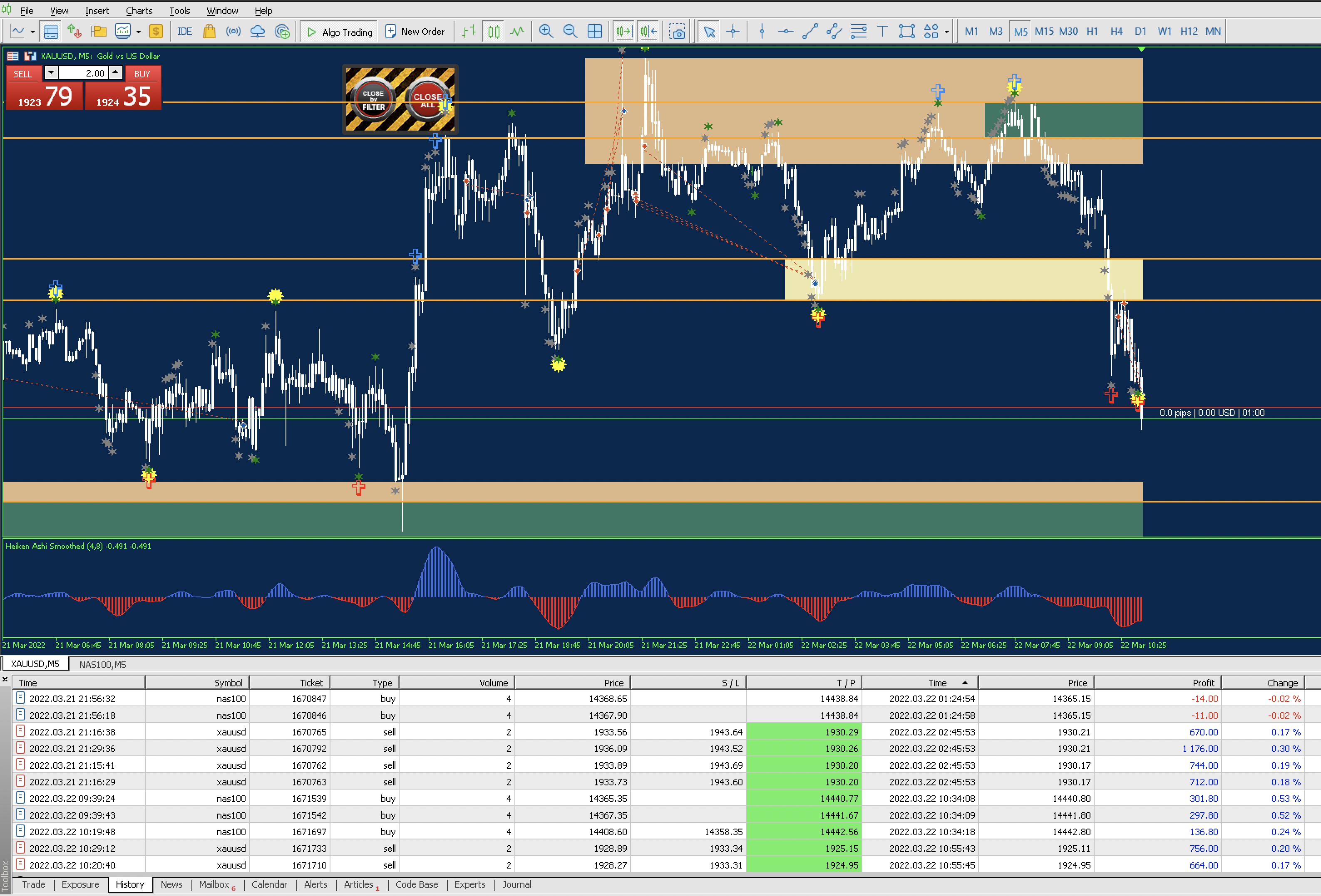
Task: Click the red SELL button
Action: [23, 74]
